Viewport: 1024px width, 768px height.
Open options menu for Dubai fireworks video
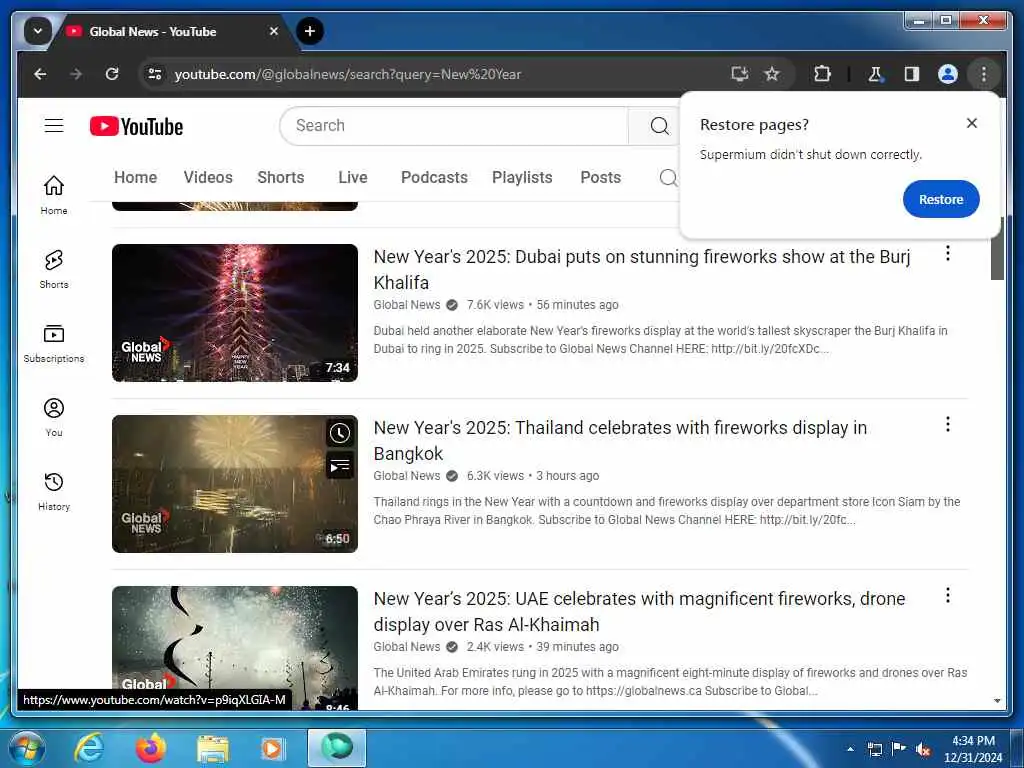948,253
